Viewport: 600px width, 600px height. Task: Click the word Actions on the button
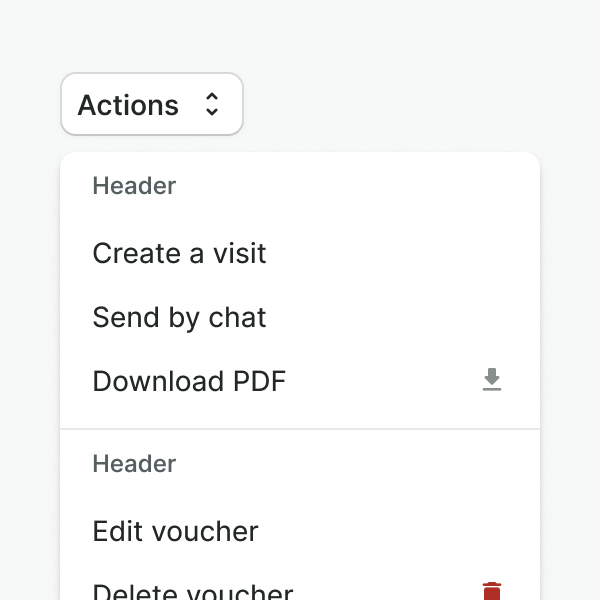click(128, 105)
